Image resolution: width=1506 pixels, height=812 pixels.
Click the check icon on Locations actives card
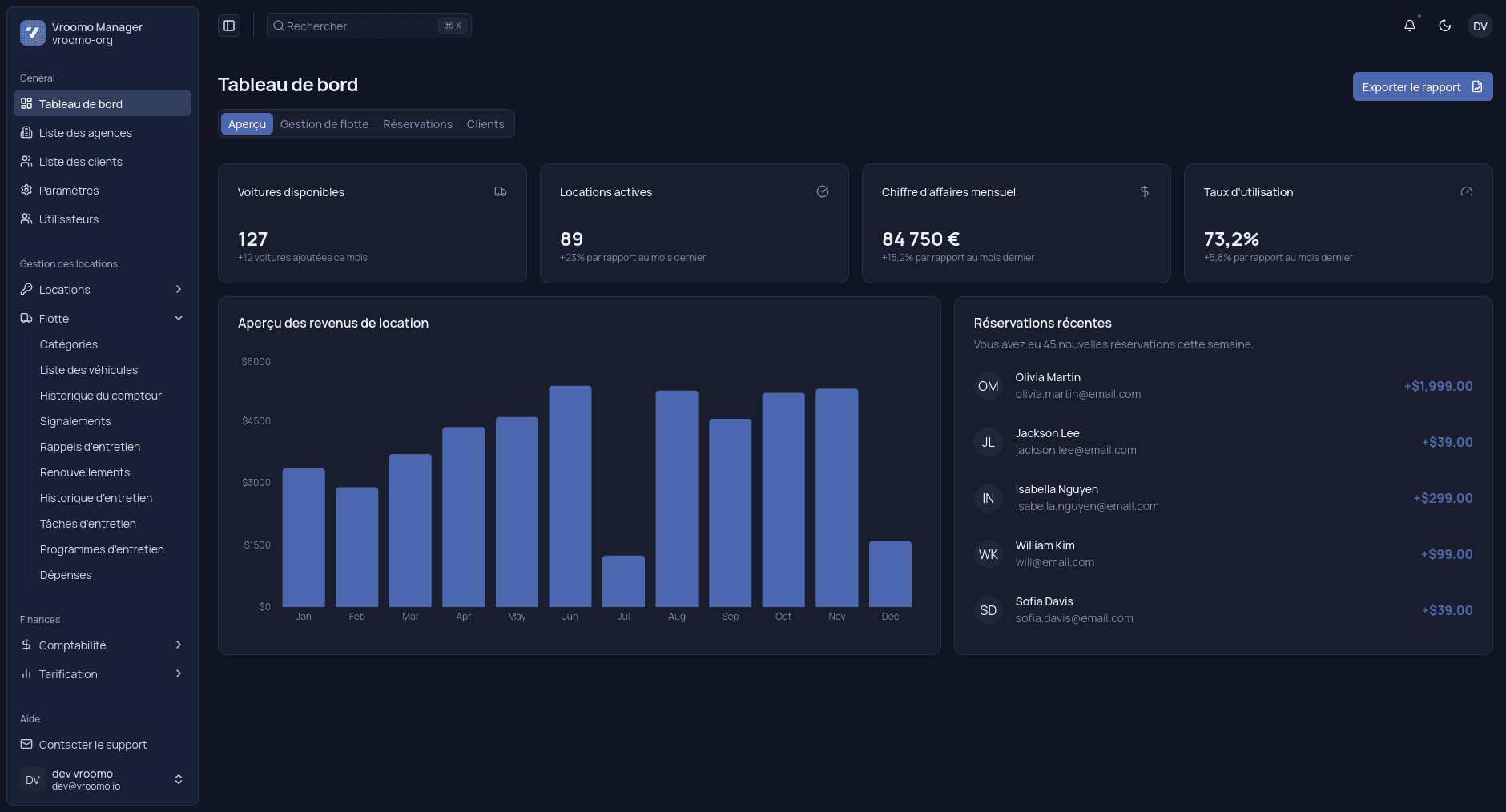[x=823, y=191]
